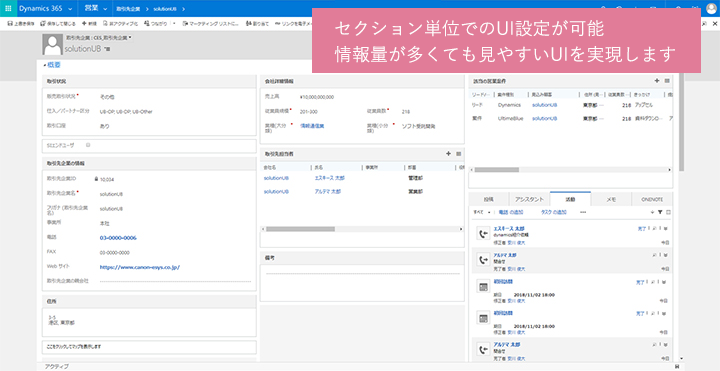
Task: Click the つながり command
Action: pos(156,23)
